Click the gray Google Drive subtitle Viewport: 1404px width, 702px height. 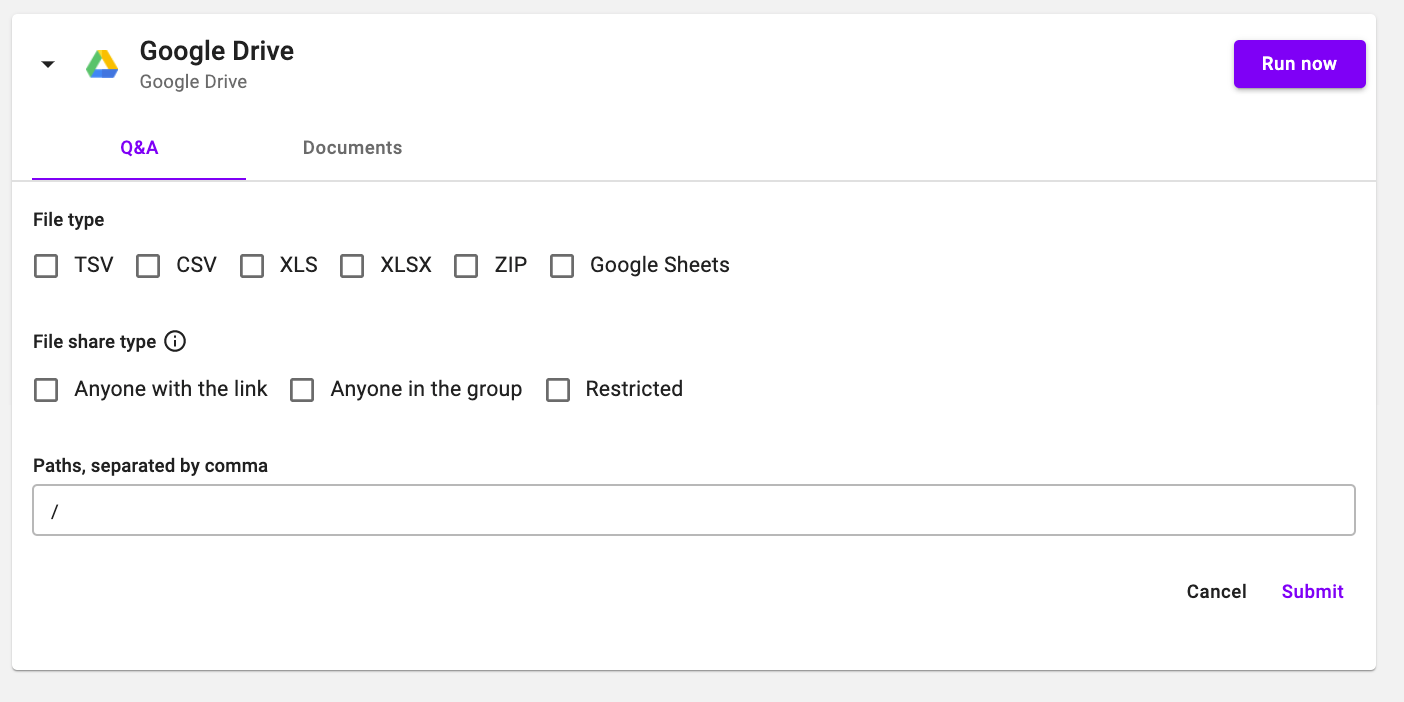193,82
